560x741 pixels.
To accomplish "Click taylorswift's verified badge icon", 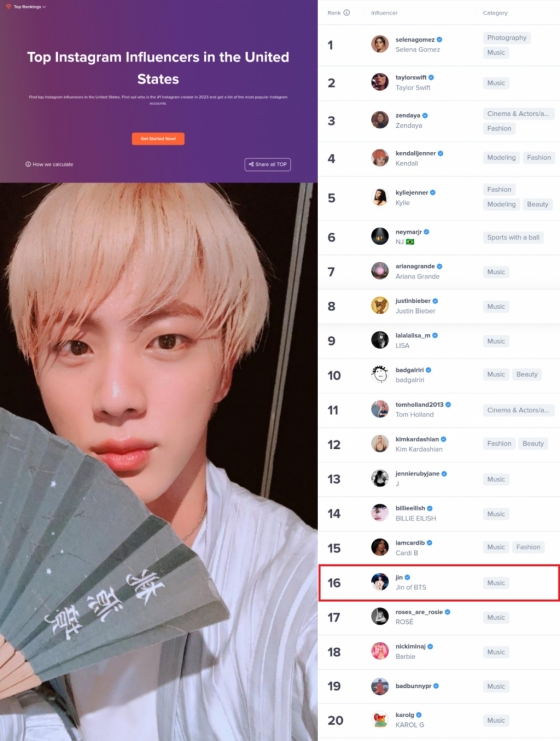I will point(431,78).
